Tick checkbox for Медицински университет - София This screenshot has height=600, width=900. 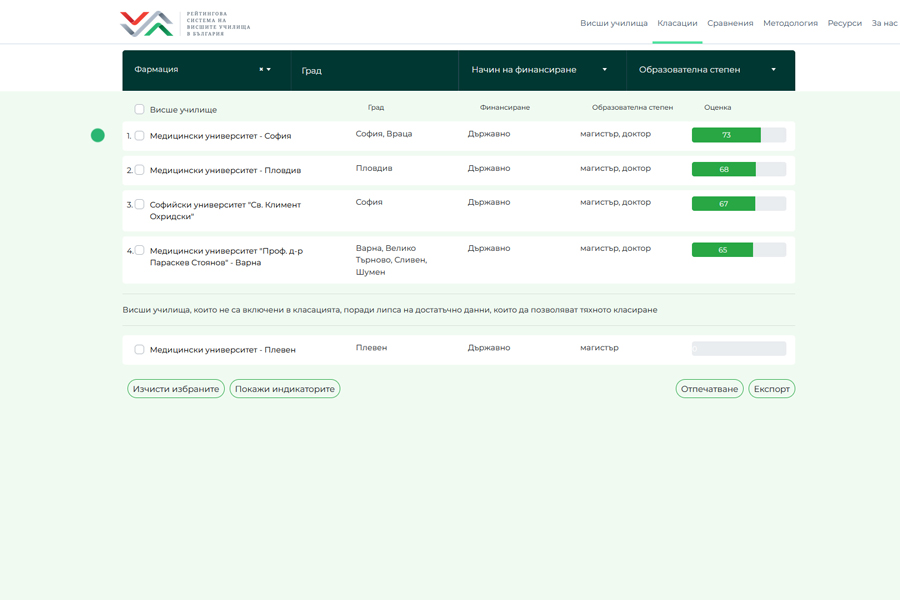coord(139,136)
